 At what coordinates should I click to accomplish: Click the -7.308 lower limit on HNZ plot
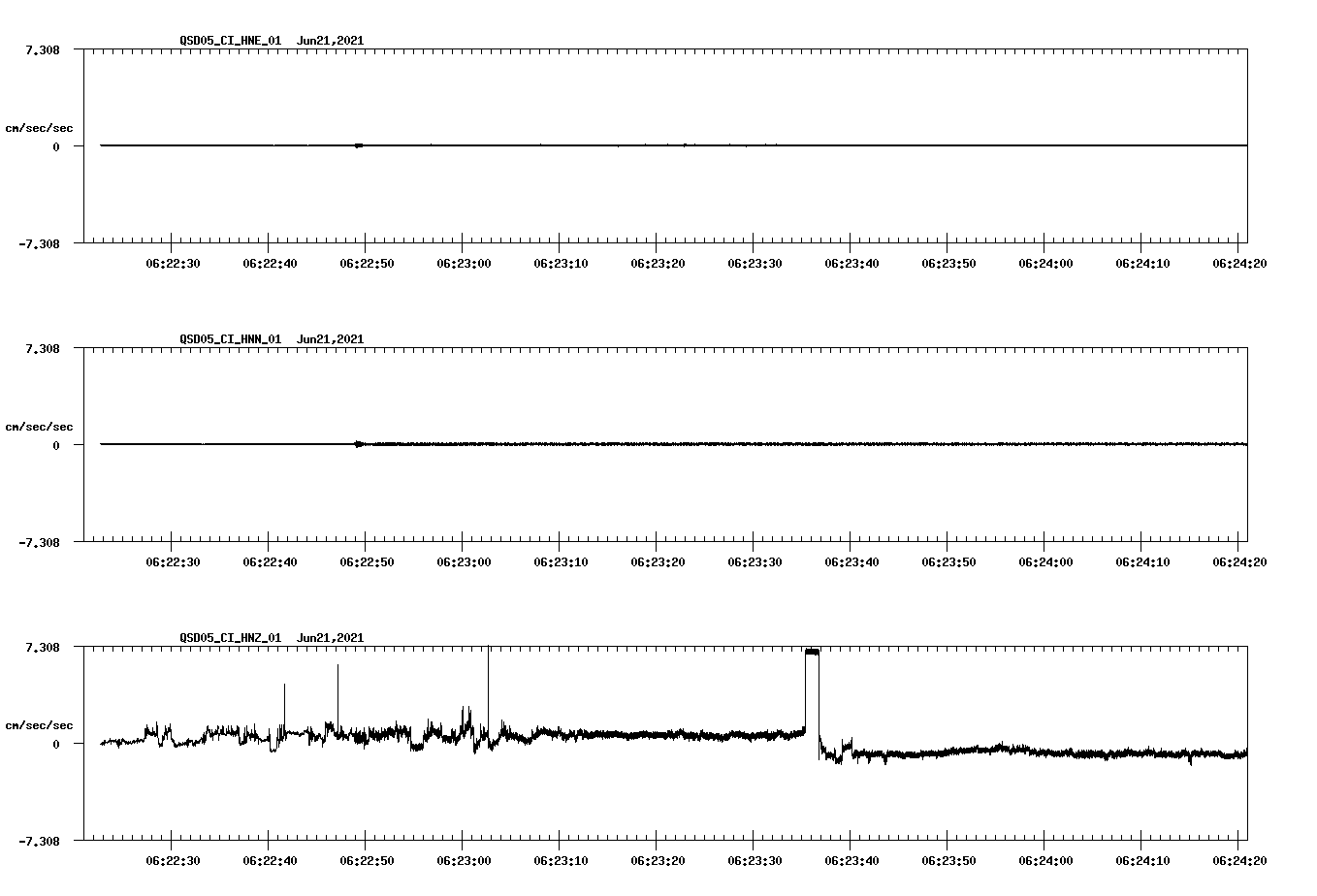click(x=39, y=842)
